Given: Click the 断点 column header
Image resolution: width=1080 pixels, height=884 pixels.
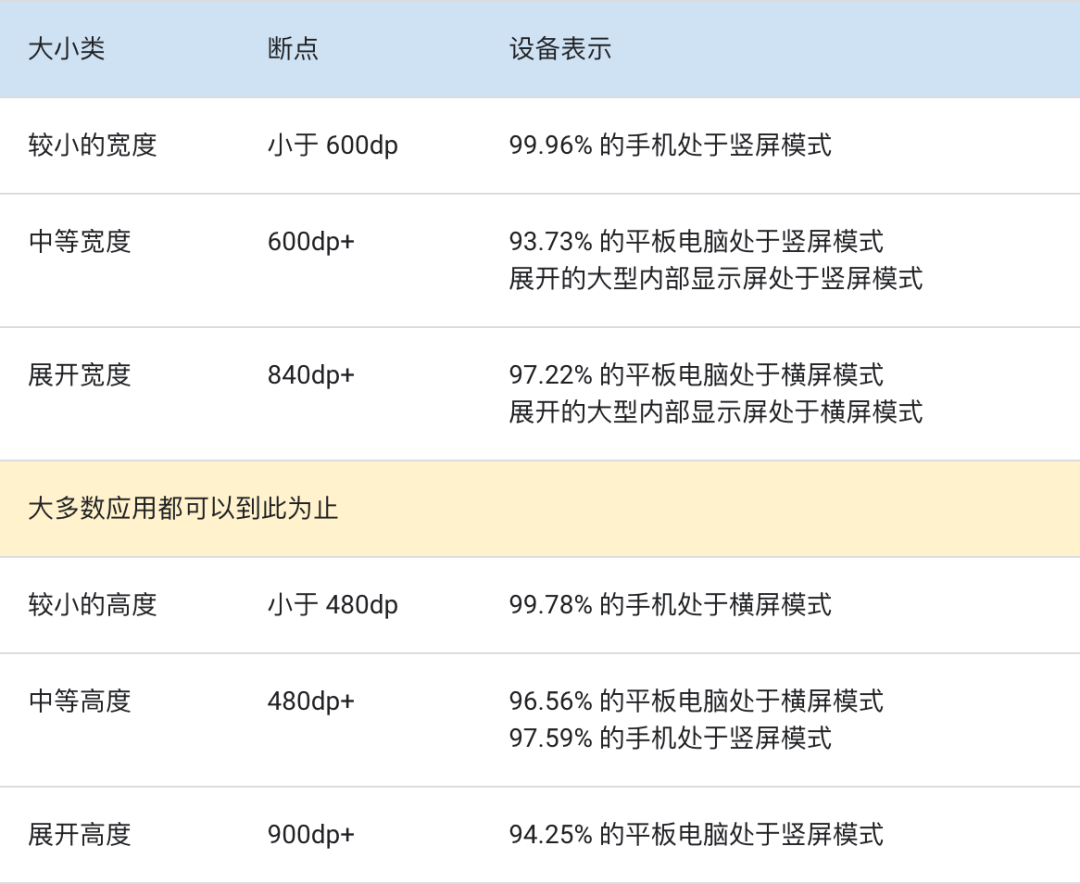Looking at the screenshot, I should [x=293, y=49].
